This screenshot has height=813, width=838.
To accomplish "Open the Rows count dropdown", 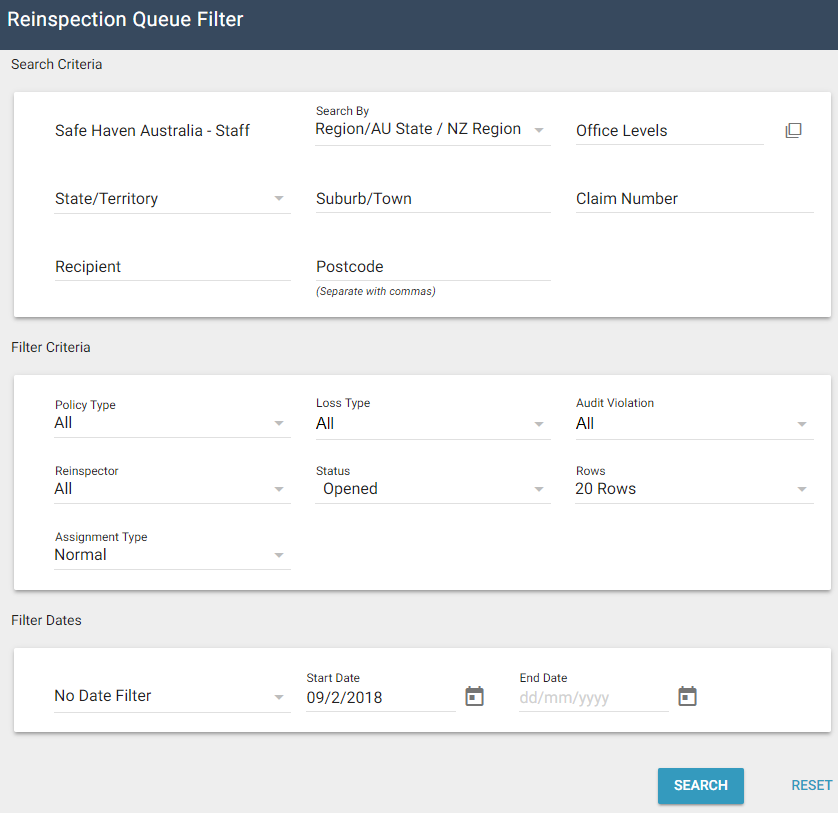I will point(693,489).
